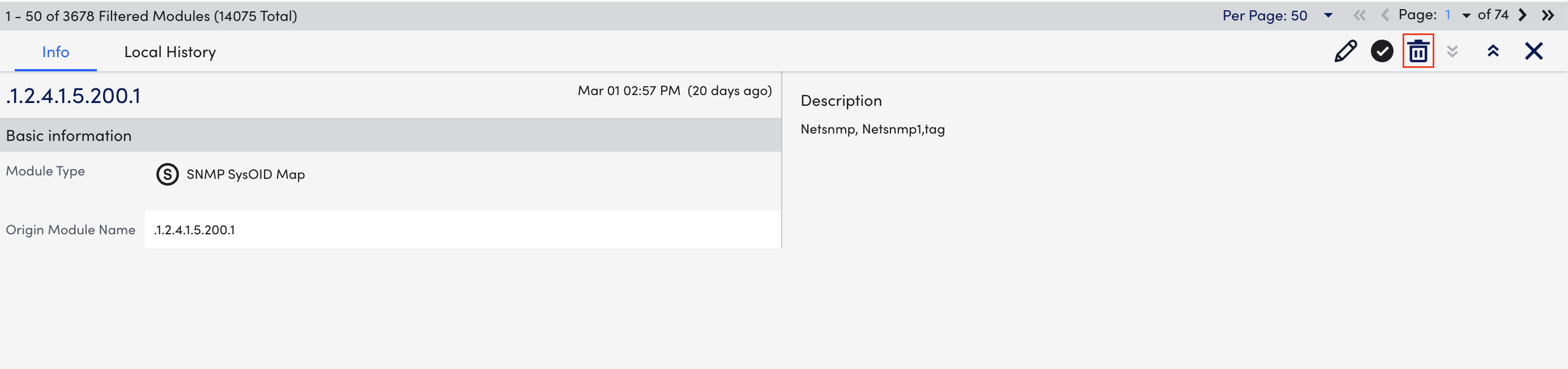Click the SNMP SysOID Map text
This screenshot has height=369, width=1568.
[x=245, y=174]
